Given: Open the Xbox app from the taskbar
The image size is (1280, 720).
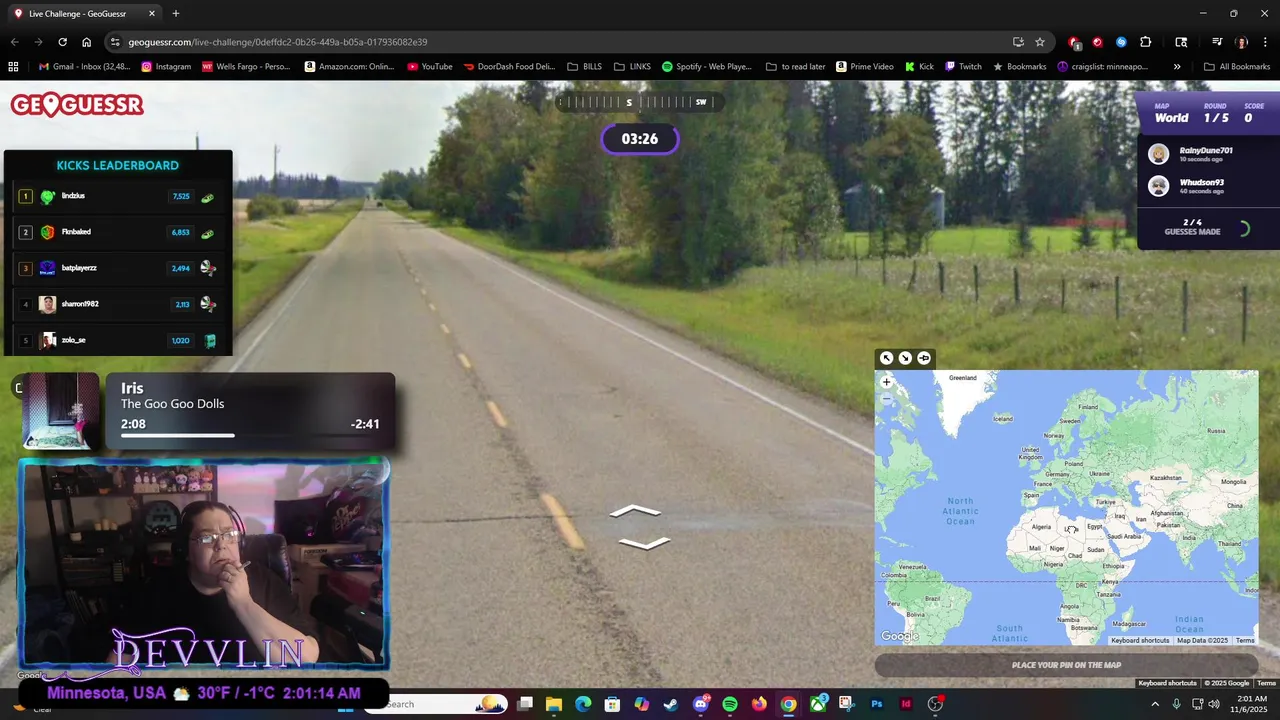Looking at the screenshot, I should (818, 704).
